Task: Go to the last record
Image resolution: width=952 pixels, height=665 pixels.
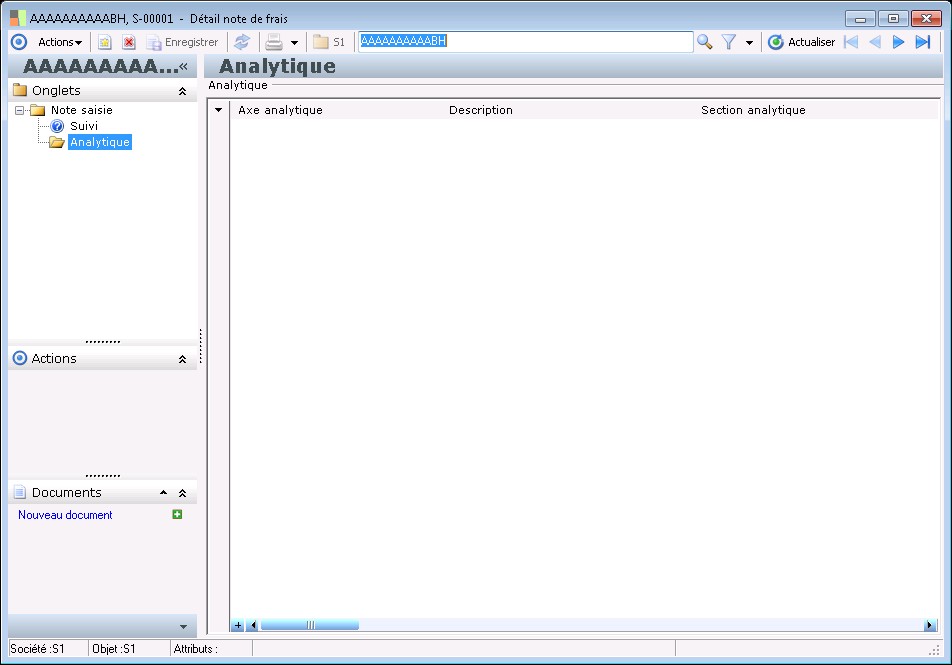Action: point(923,42)
